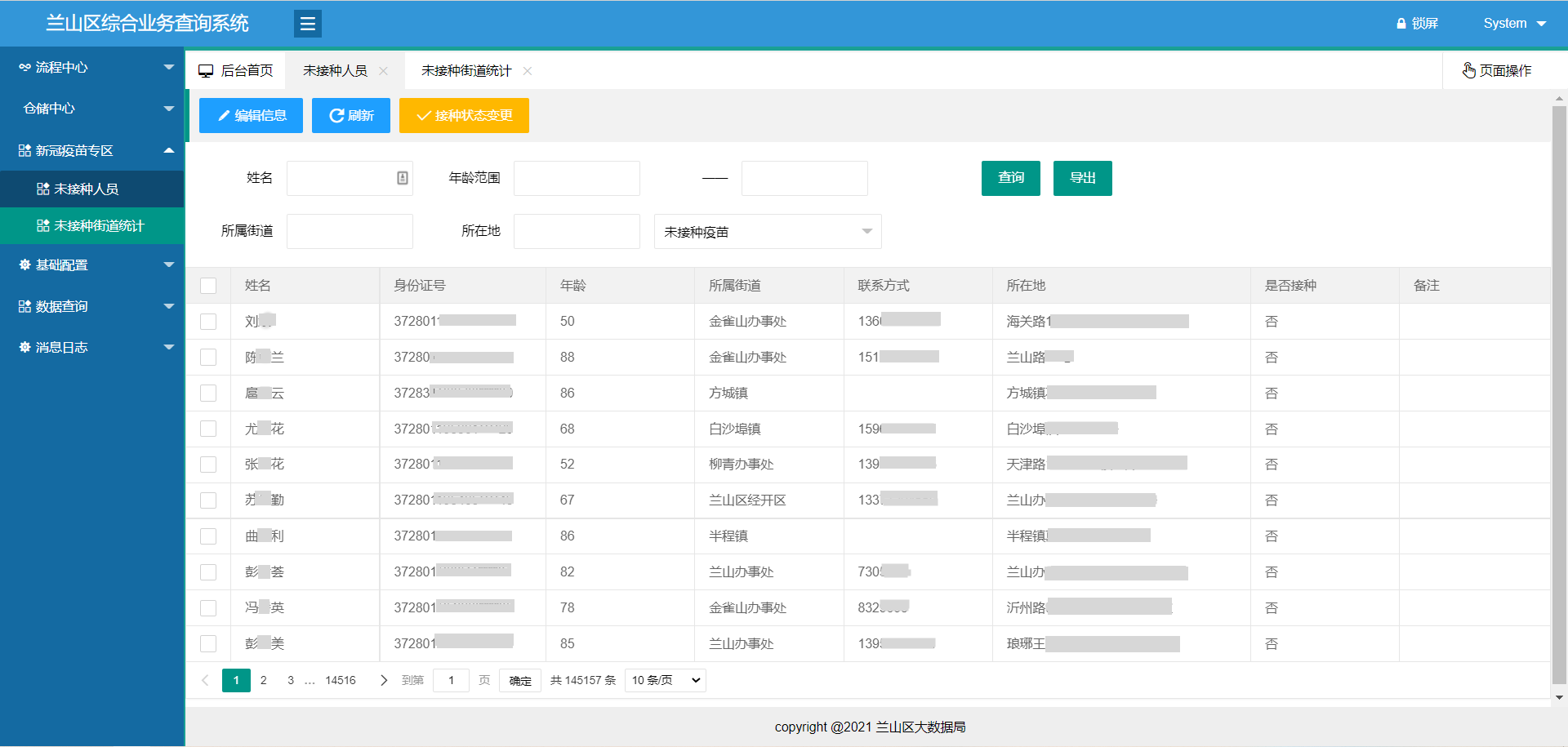Viewport: 1568px width, 747px height.
Task: Go to page 3
Action: [291, 680]
